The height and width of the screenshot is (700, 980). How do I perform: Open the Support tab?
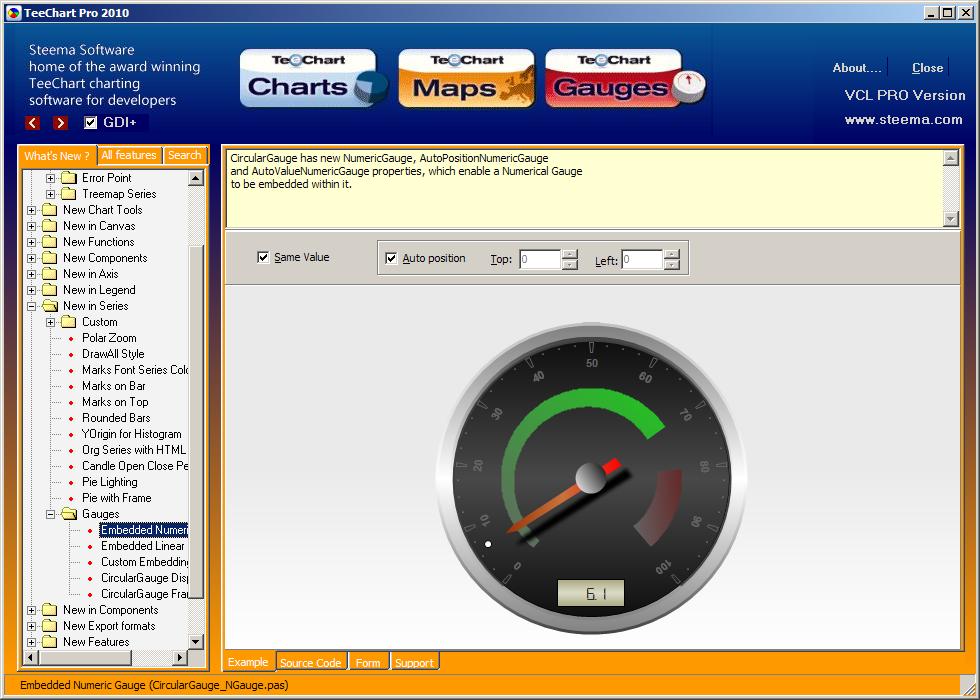pos(414,662)
